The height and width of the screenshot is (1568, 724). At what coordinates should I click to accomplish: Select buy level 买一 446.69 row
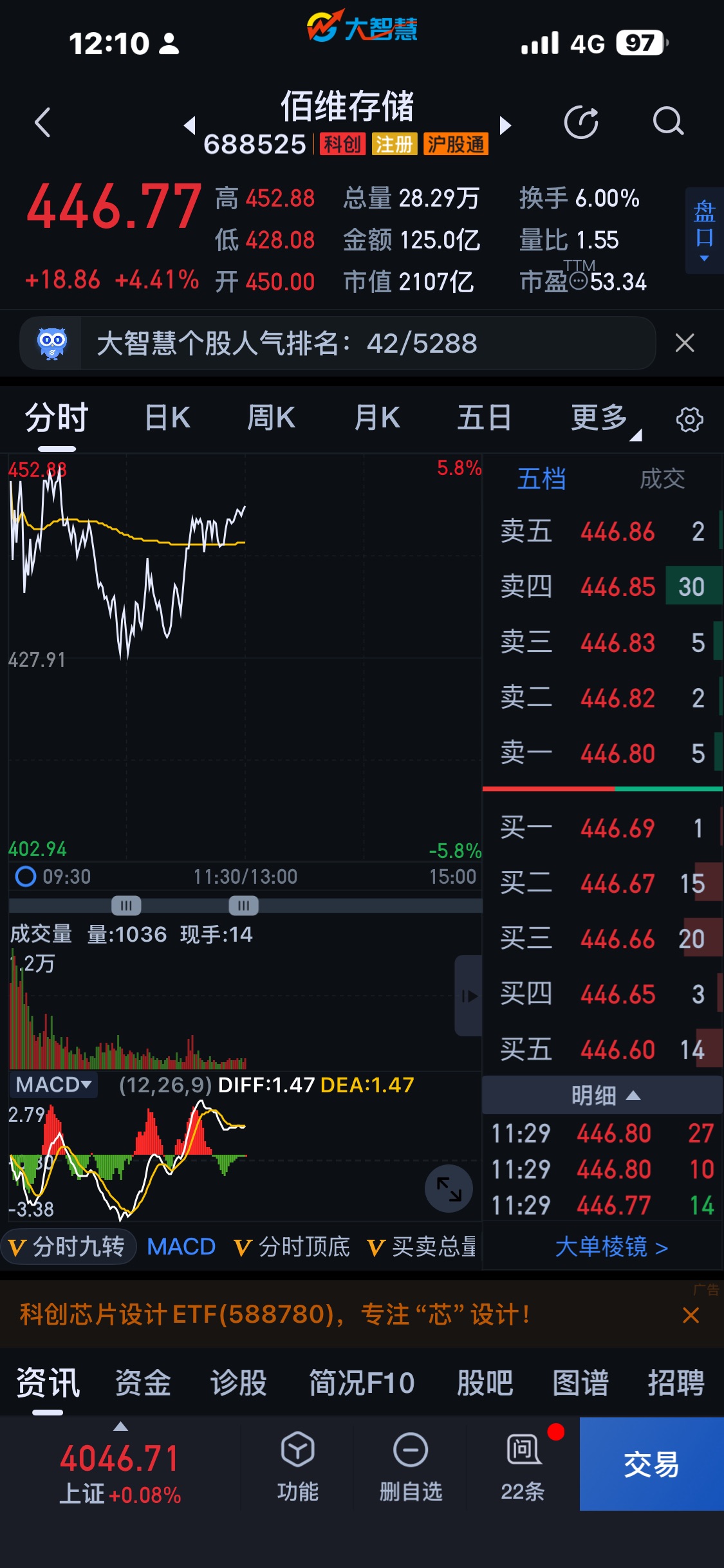click(x=603, y=828)
